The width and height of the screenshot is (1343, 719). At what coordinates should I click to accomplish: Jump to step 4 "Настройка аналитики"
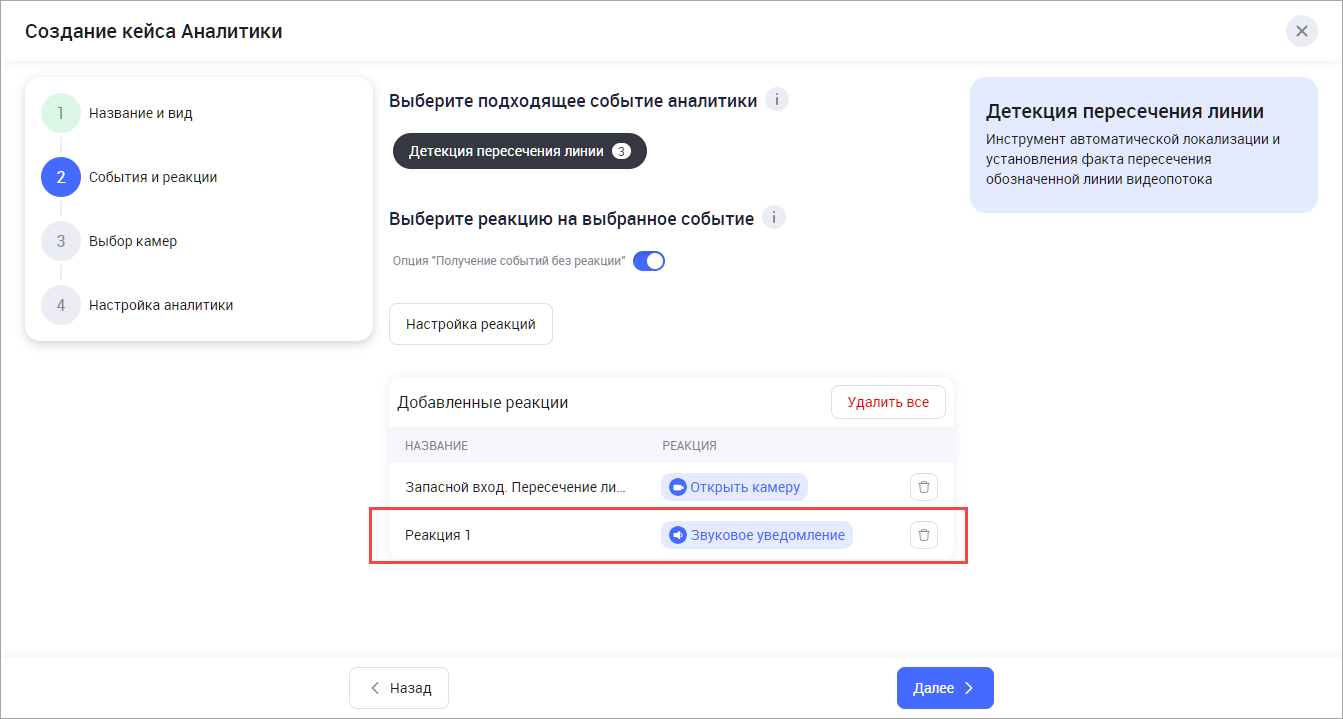click(61, 305)
